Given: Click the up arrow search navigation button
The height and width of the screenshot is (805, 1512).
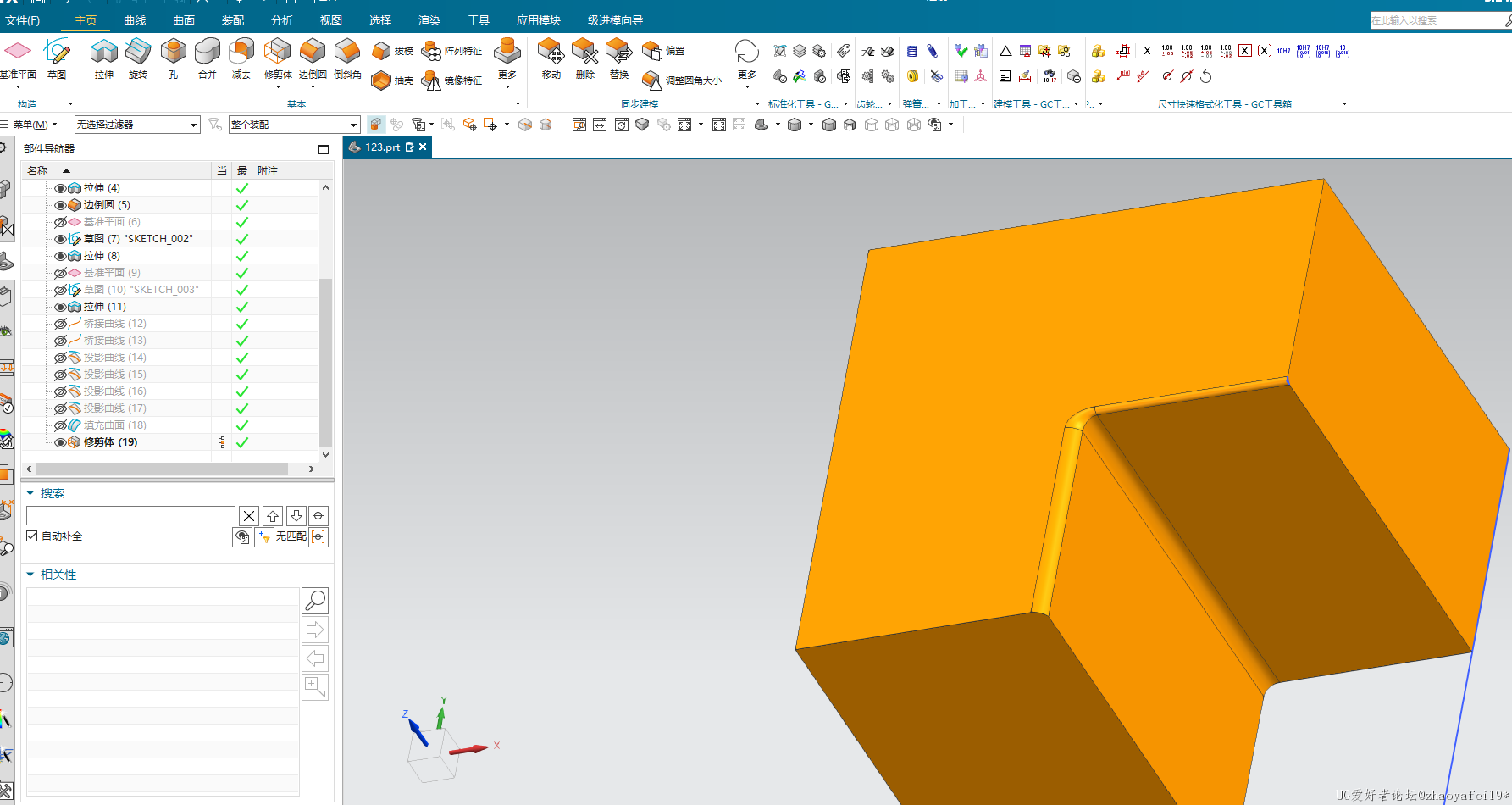Looking at the screenshot, I should pyautogui.click(x=273, y=515).
